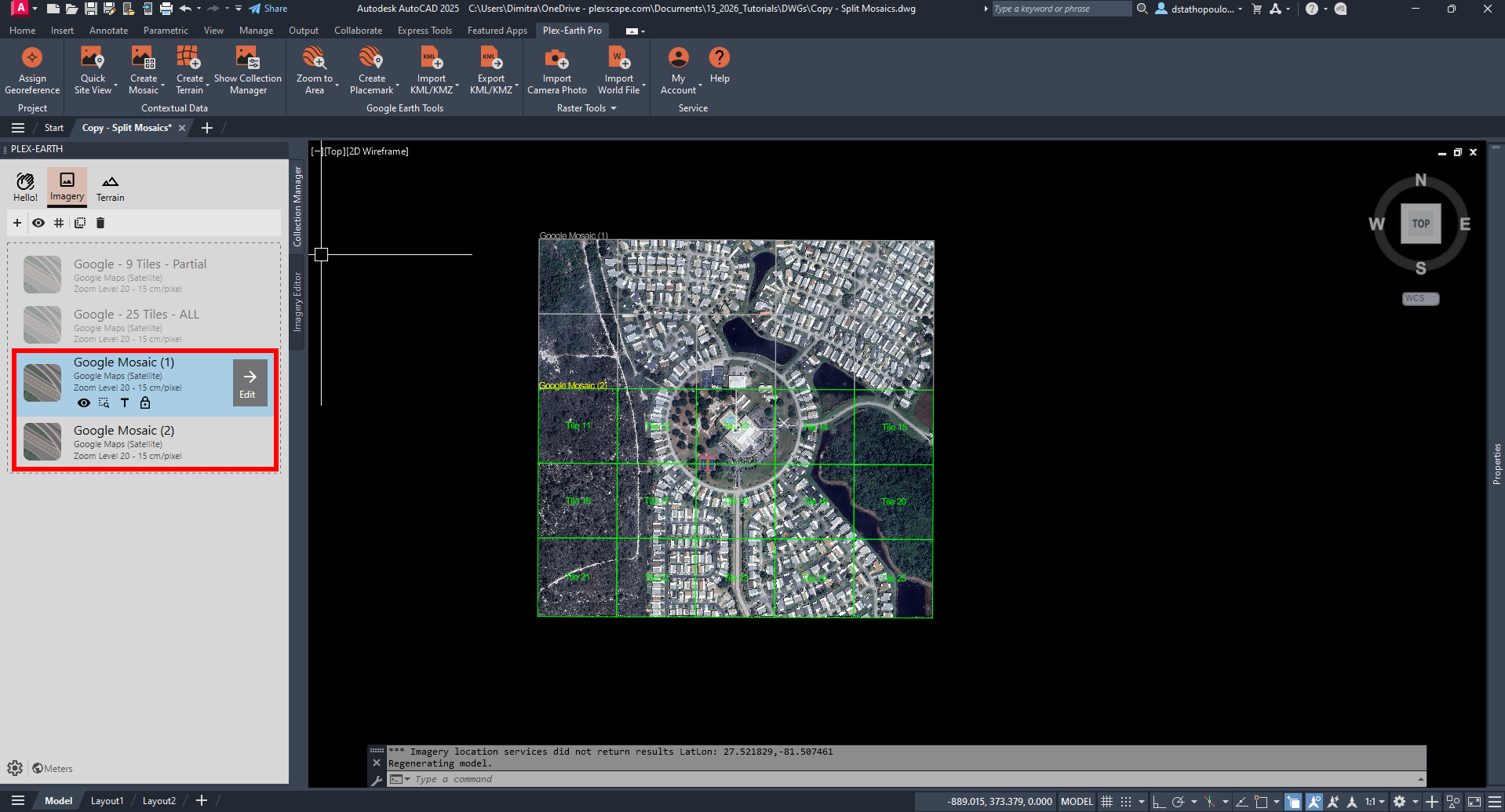Open the Hello! tab in the Plex-Earth panel
This screenshot has height=812, width=1505.
25,188
